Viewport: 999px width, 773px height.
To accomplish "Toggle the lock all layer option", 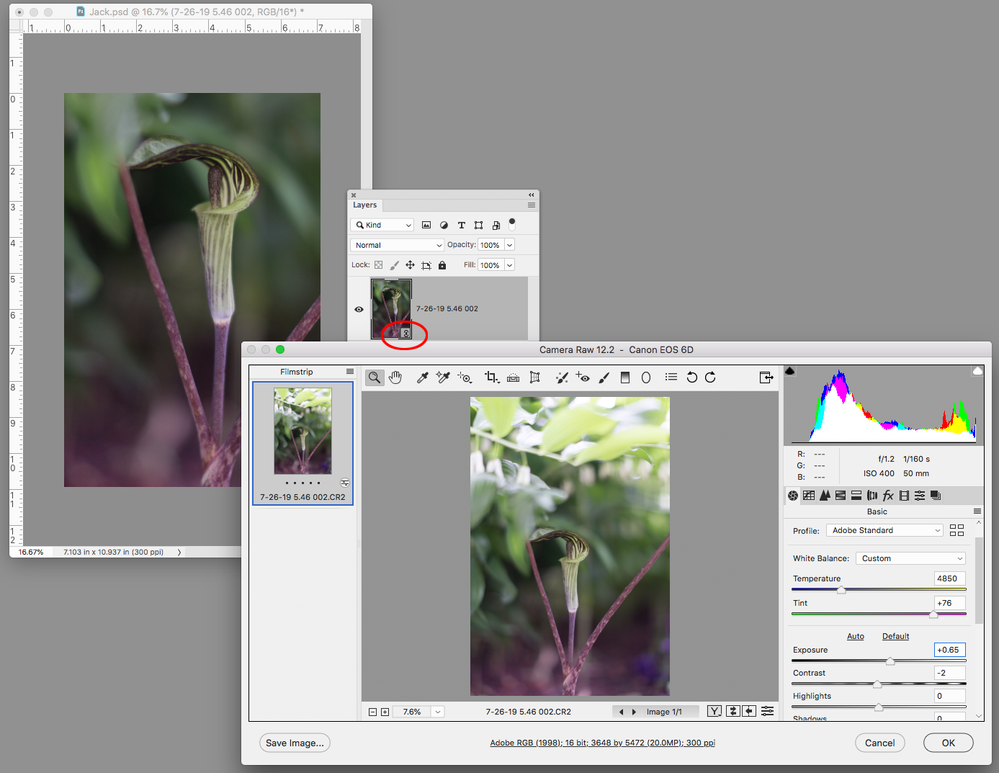I will 442,265.
